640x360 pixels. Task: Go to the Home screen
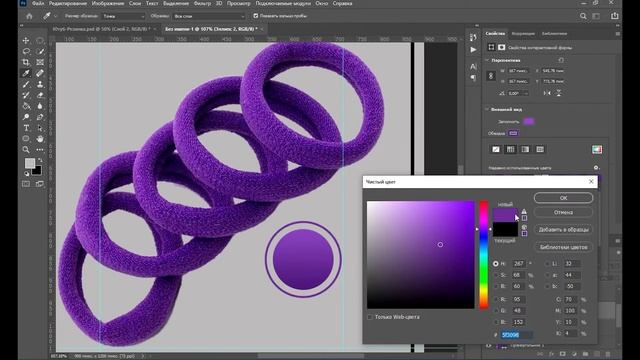(x=29, y=16)
